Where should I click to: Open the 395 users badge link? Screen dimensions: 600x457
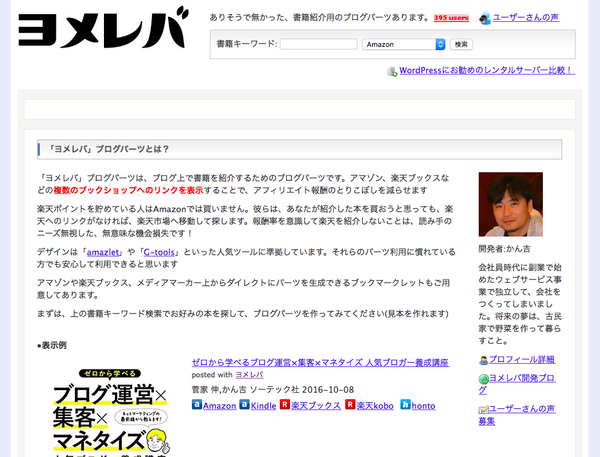tap(451, 18)
